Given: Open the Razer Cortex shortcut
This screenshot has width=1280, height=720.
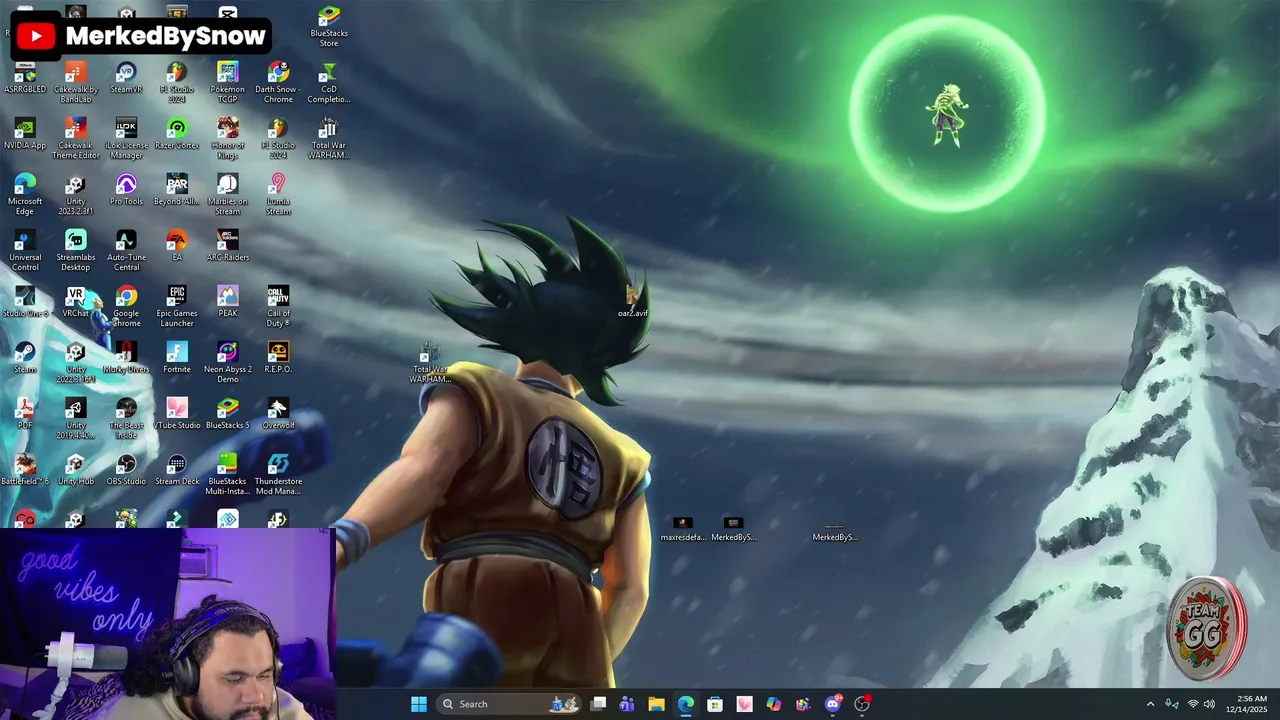Looking at the screenshot, I should (177, 135).
